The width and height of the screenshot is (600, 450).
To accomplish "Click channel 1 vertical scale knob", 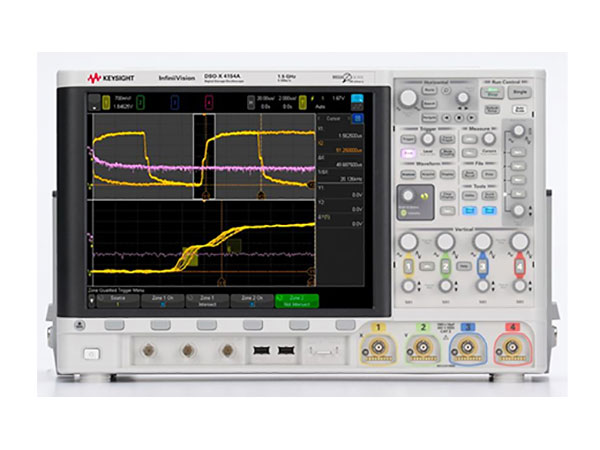I will point(408,242).
